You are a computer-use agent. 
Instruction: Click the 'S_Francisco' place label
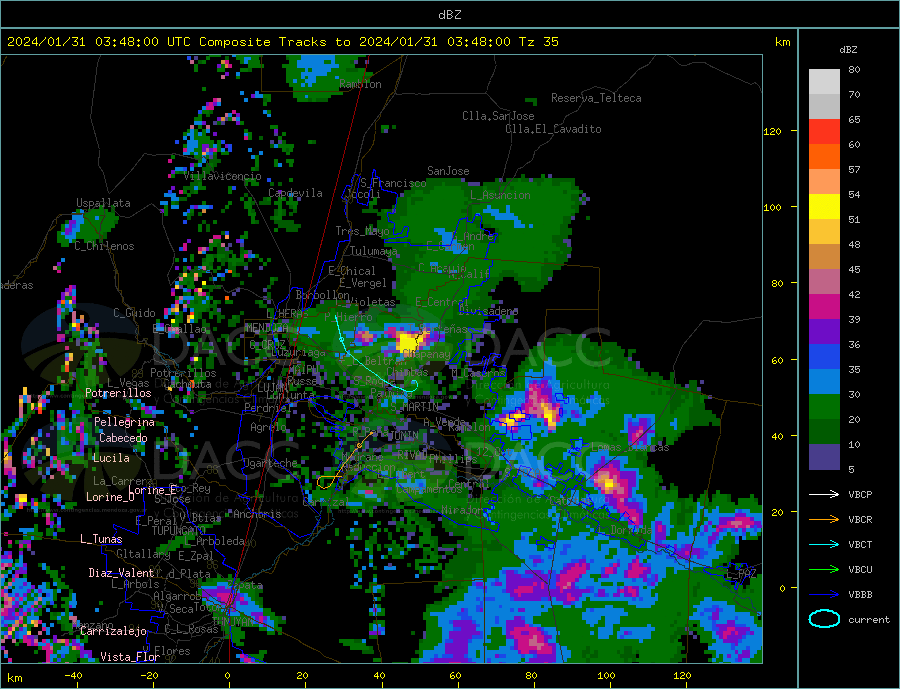[x=393, y=183]
